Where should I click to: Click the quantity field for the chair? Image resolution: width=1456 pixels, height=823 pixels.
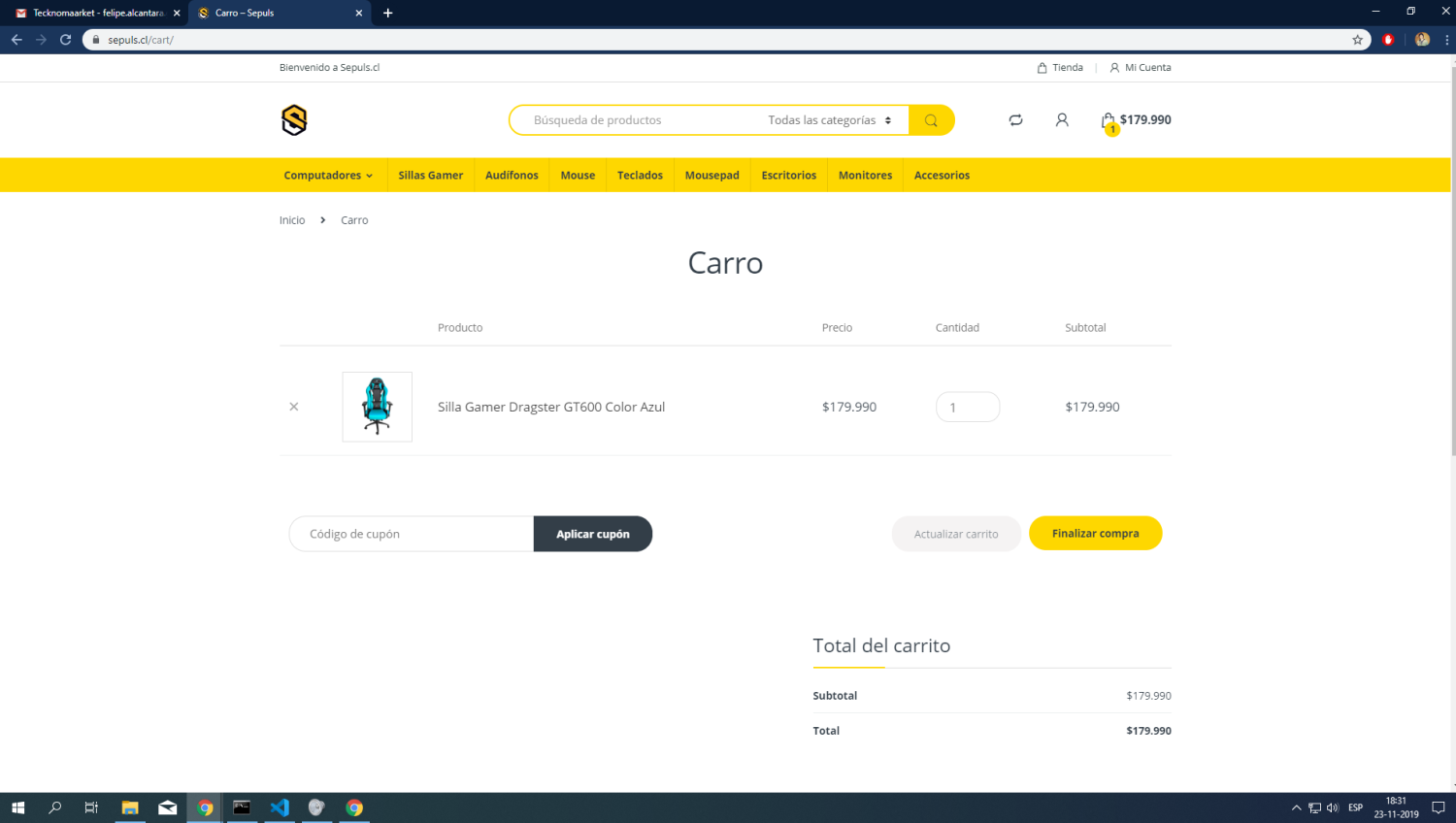968,407
